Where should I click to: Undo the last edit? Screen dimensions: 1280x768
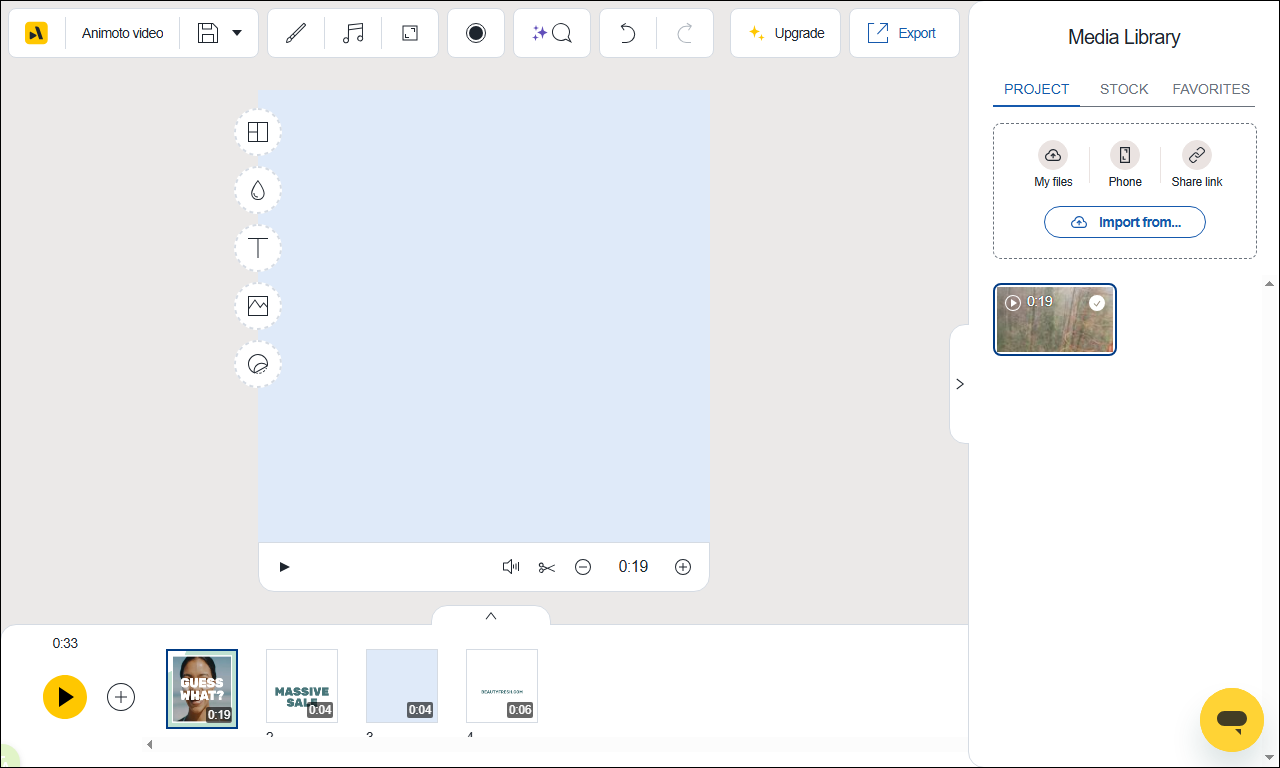[627, 33]
